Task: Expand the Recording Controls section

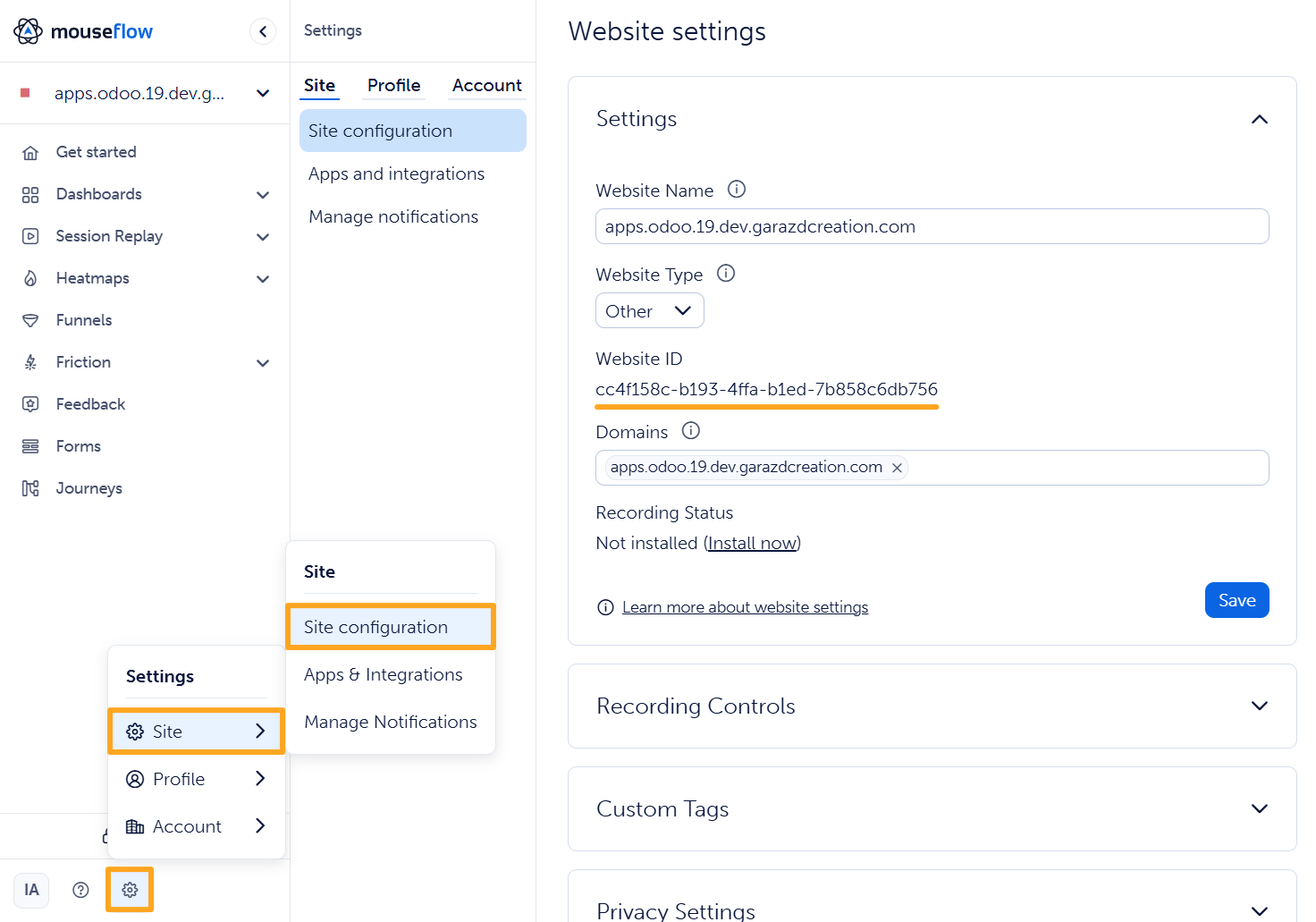Action: 1260,706
